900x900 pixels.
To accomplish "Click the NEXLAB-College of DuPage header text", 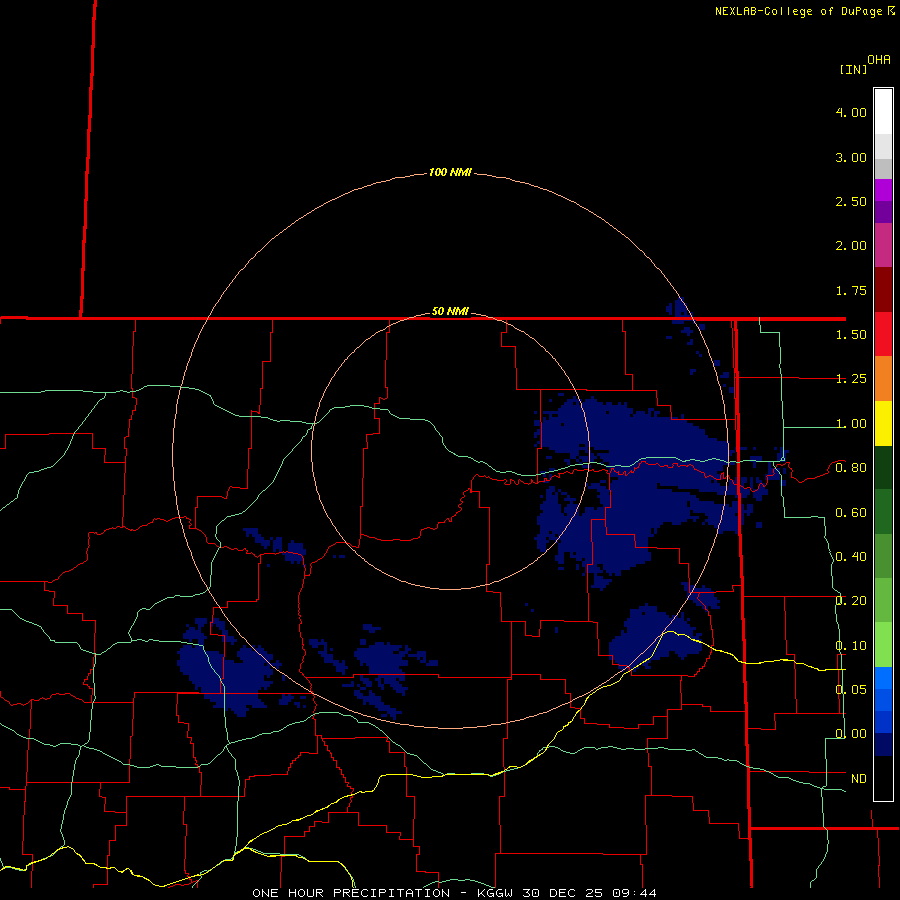I will tap(798, 11).
